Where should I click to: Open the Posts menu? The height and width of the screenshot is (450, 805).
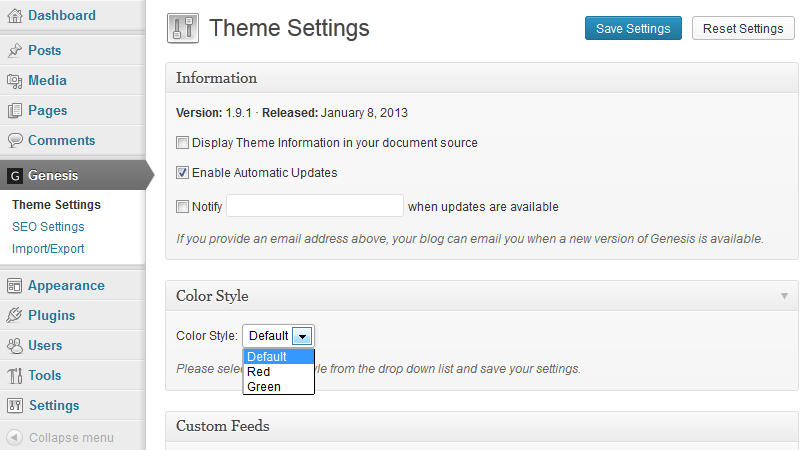(x=72, y=50)
